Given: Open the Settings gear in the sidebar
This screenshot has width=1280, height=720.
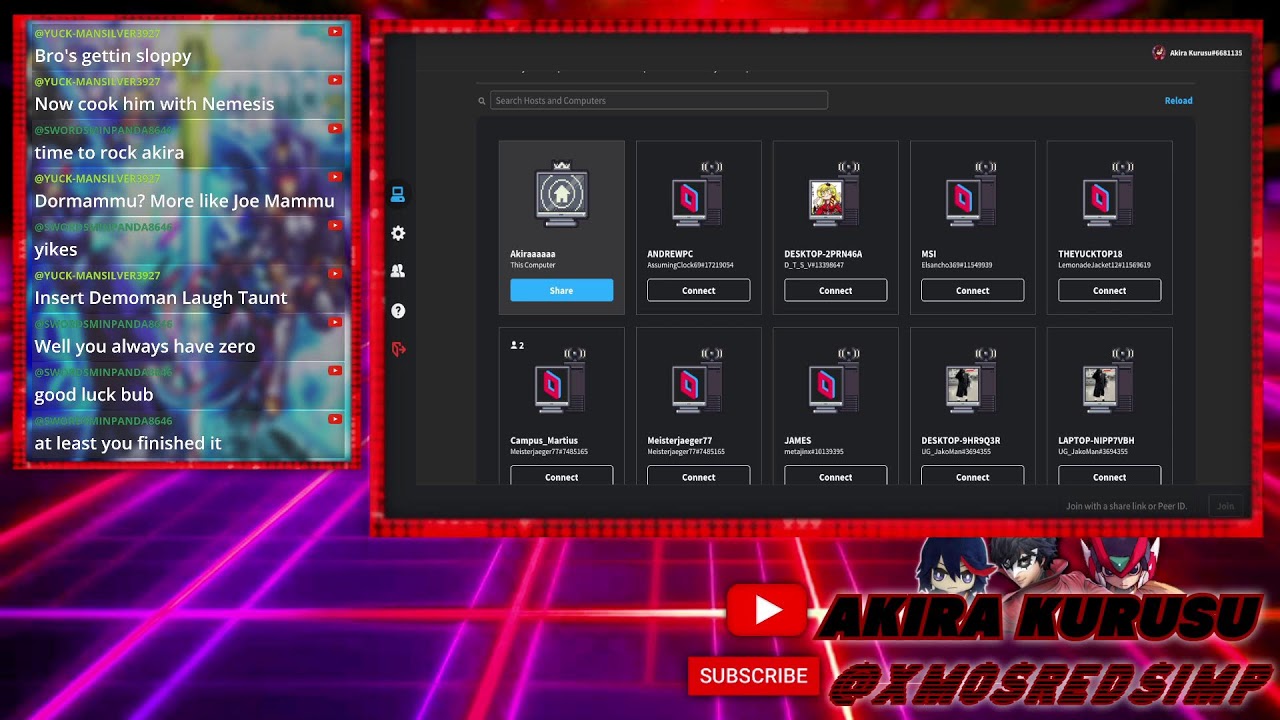Looking at the screenshot, I should [x=398, y=233].
